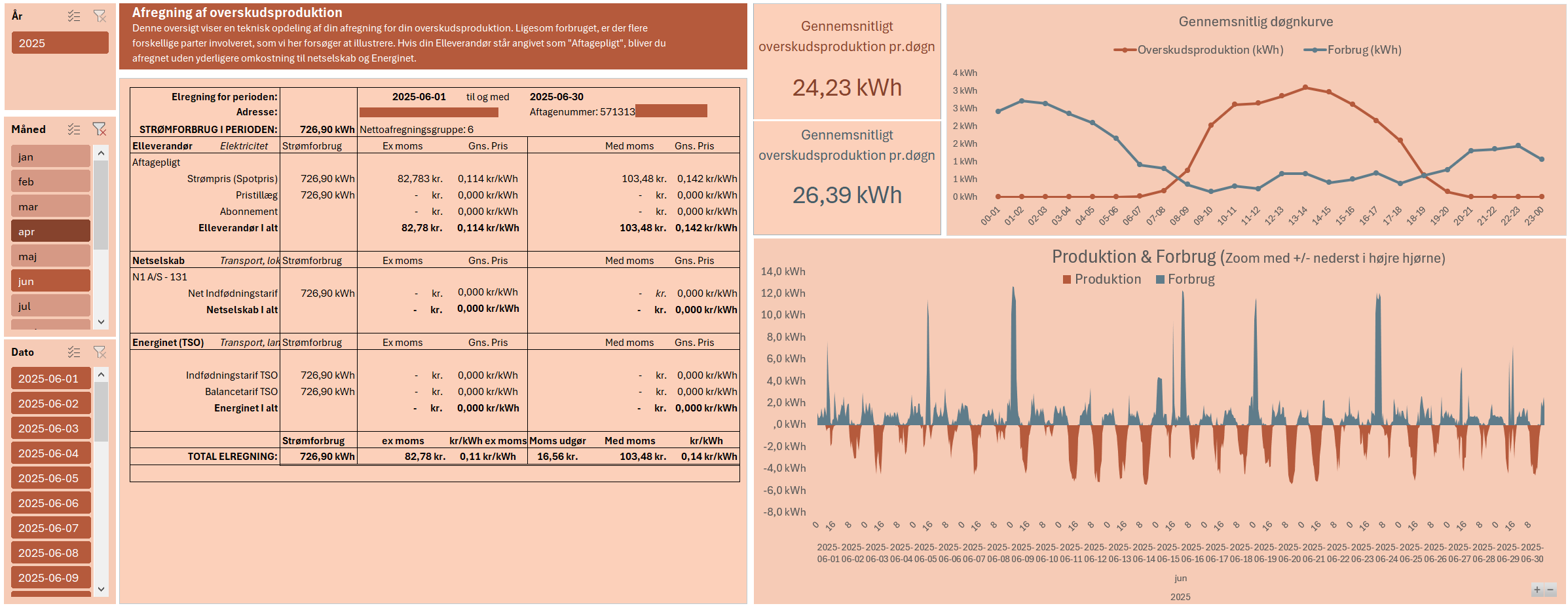Click the Forbrug legend color swatch
The image size is (1568, 608).
[x=1160, y=280]
